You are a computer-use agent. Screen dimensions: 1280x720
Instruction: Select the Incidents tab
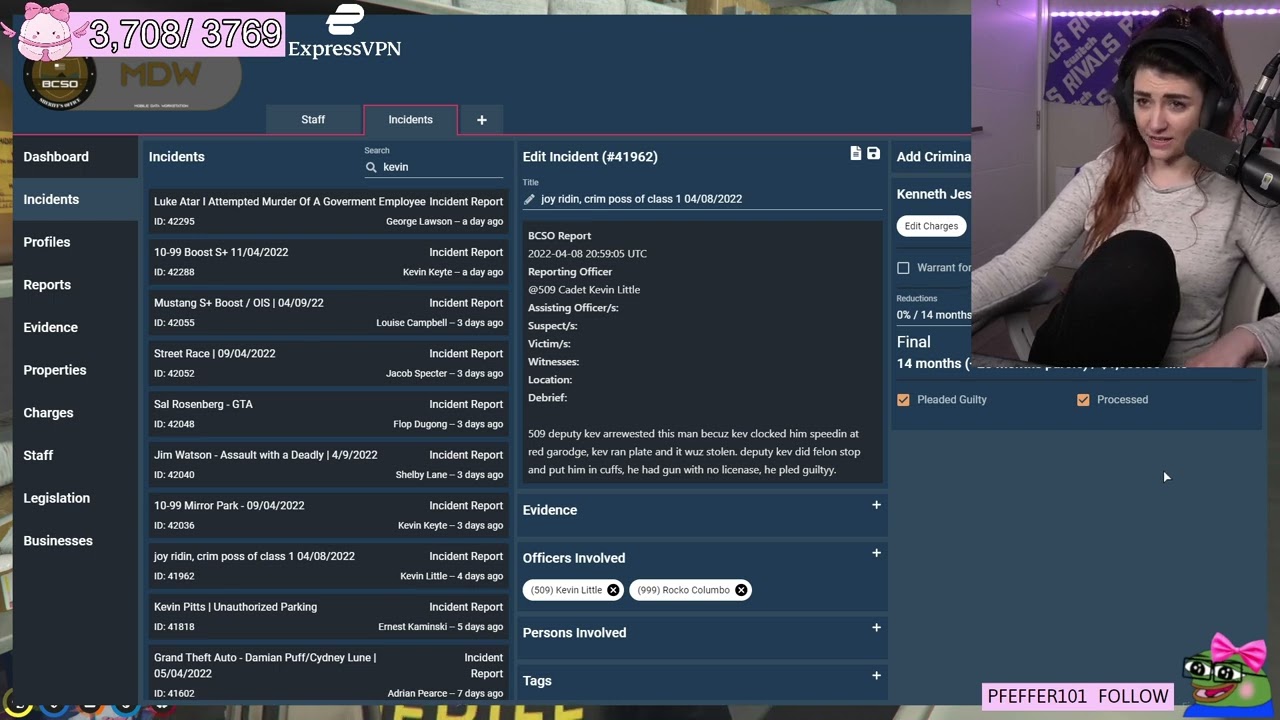click(410, 120)
